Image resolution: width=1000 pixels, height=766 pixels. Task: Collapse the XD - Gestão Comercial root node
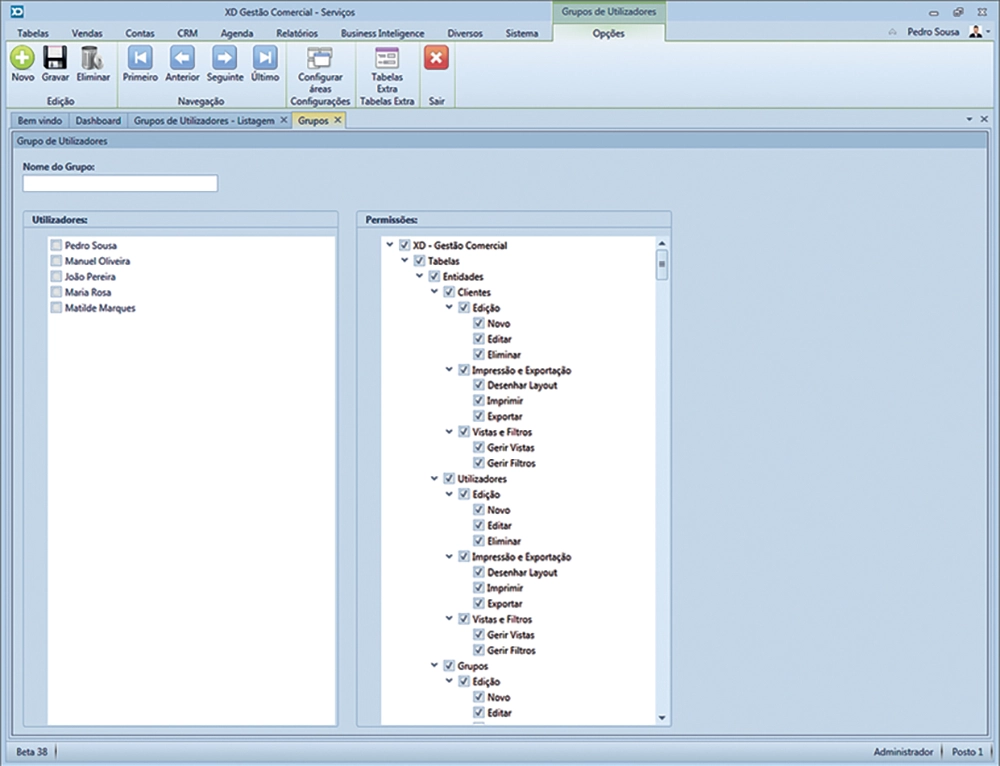tap(389, 245)
